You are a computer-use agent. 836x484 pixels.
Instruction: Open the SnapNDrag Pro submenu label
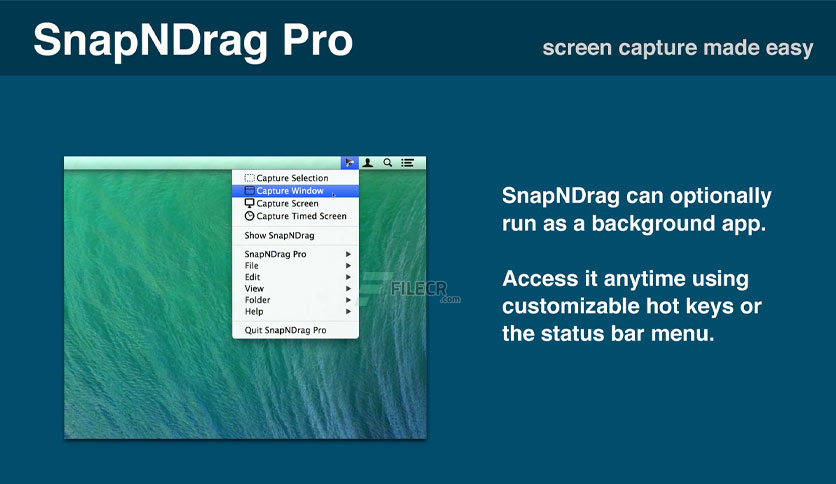coord(275,254)
